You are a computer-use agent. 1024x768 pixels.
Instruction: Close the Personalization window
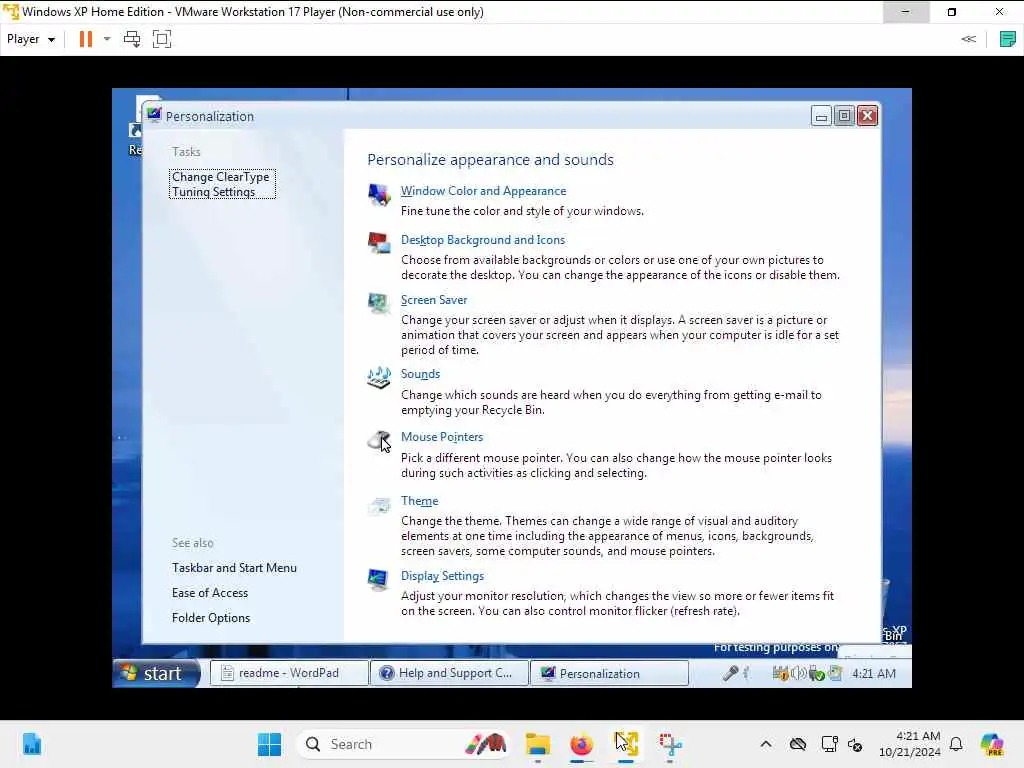(x=867, y=116)
